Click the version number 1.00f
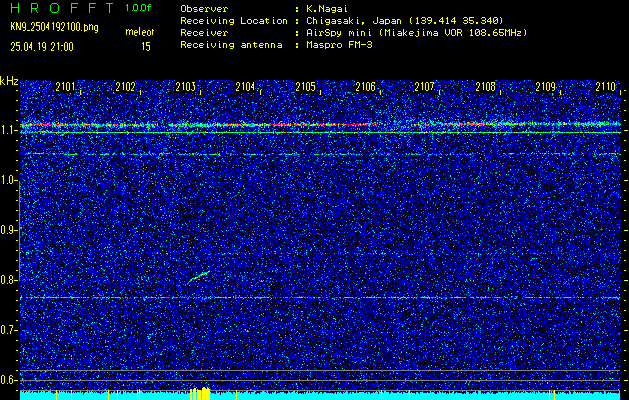 point(138,8)
